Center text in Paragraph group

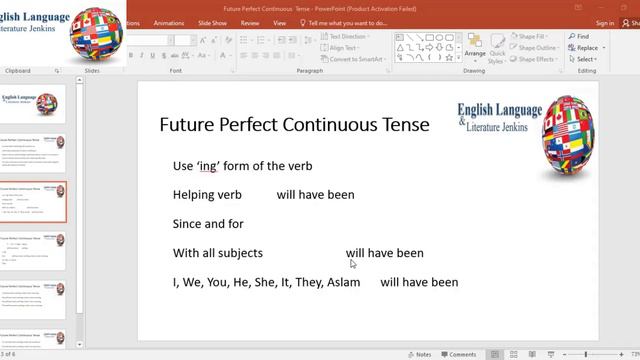point(255,56)
